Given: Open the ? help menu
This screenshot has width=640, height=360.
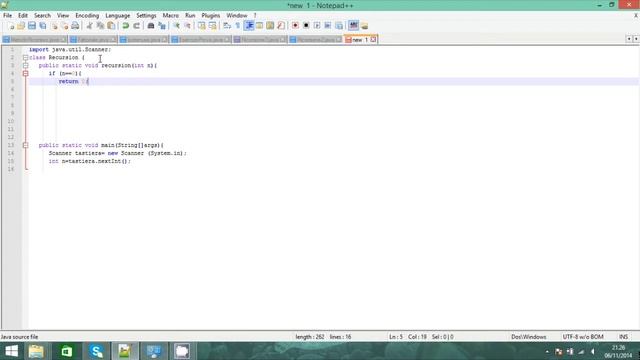Looking at the screenshot, I should pos(255,16).
